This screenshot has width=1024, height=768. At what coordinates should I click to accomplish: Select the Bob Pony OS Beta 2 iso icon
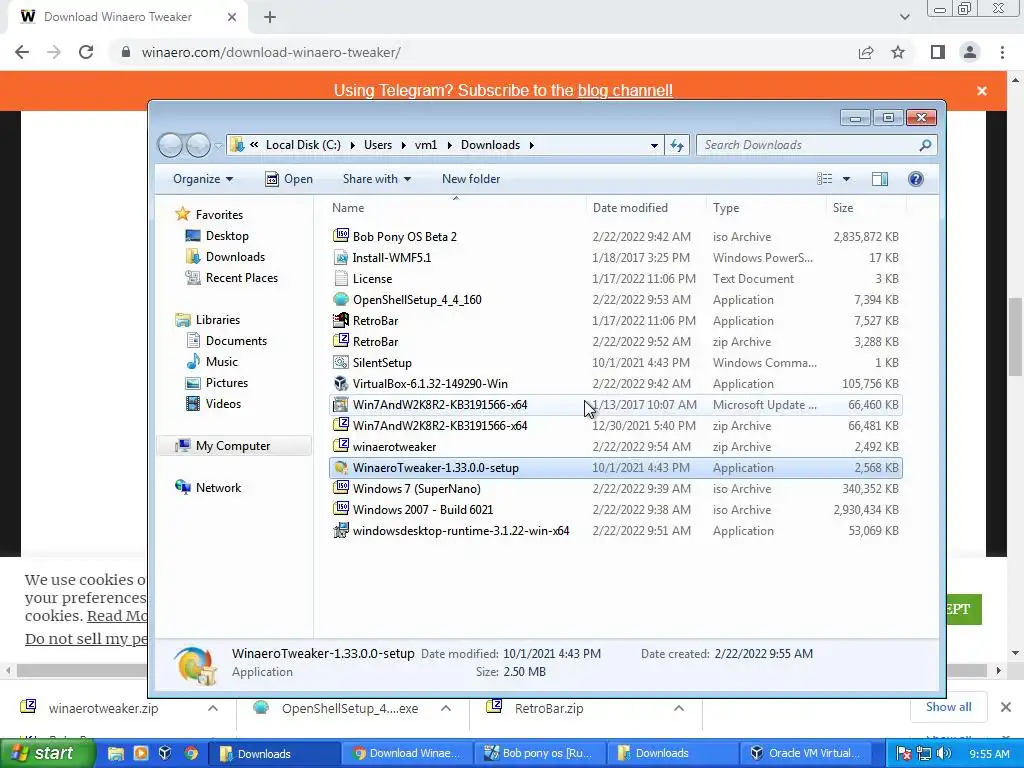[x=340, y=236]
